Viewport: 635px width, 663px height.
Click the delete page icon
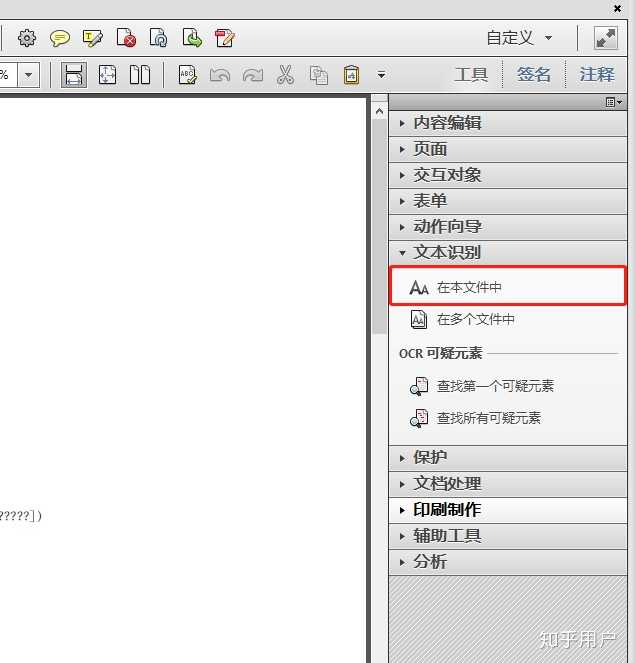126,38
